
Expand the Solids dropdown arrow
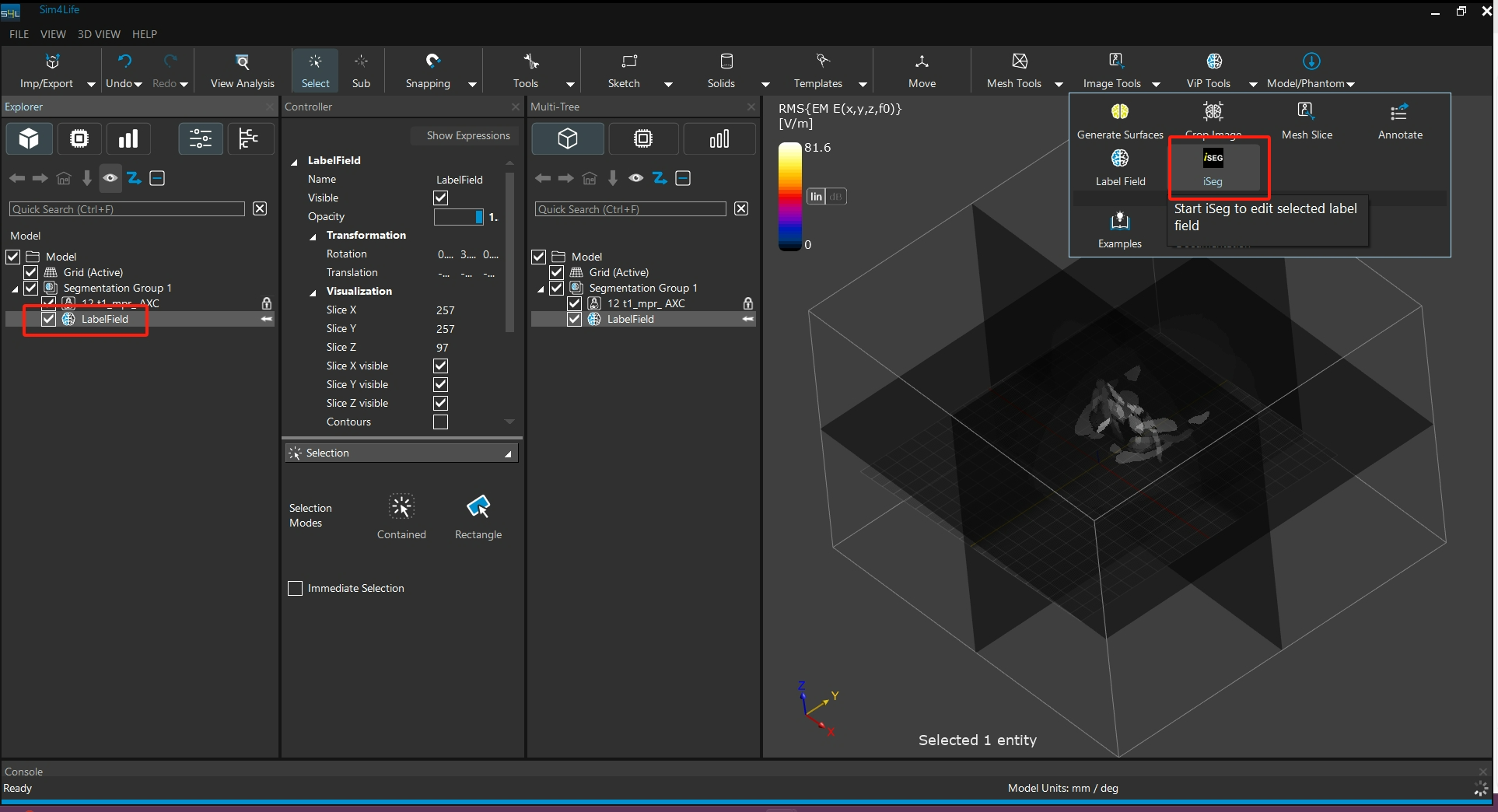[765, 84]
